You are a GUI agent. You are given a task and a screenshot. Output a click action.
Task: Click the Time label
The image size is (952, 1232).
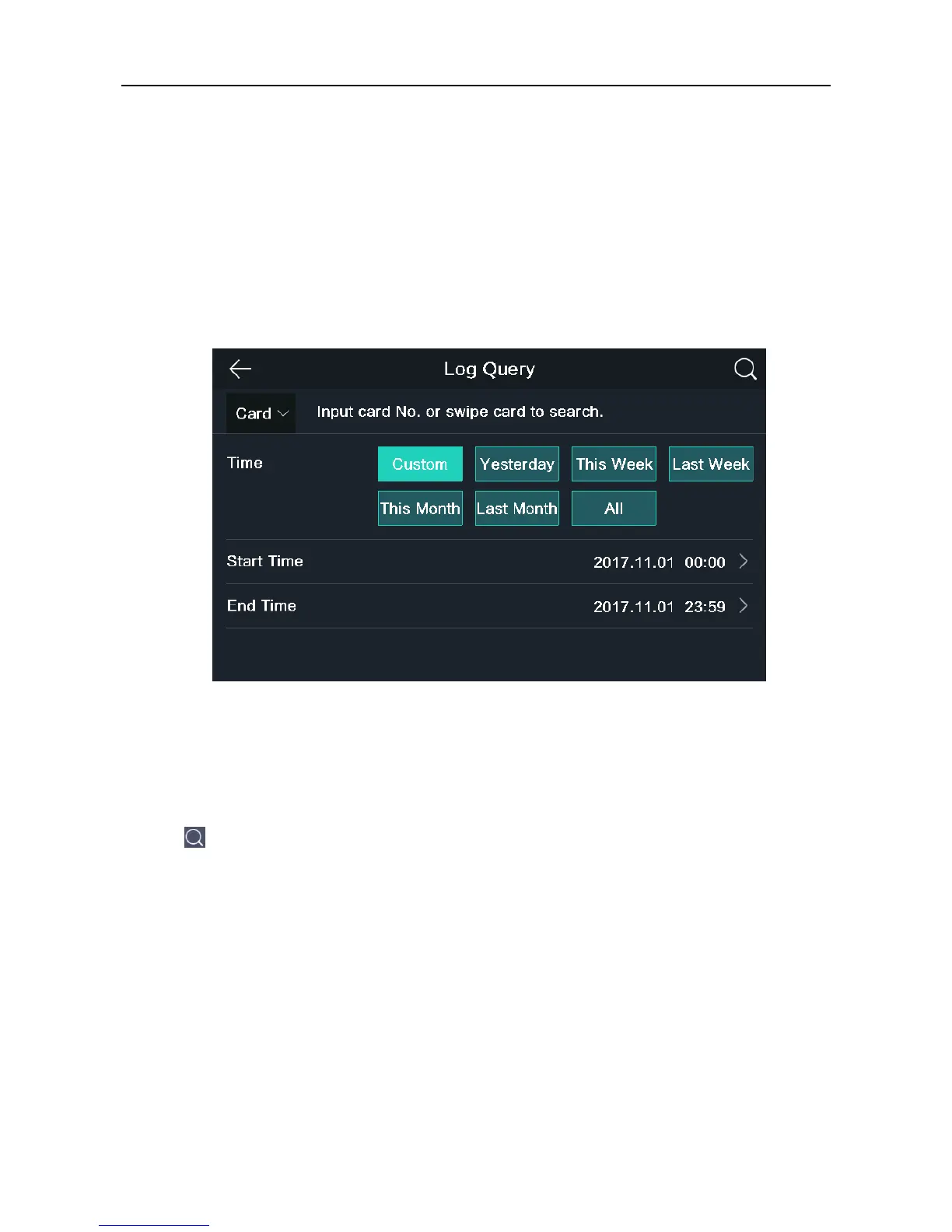pyautogui.click(x=244, y=463)
